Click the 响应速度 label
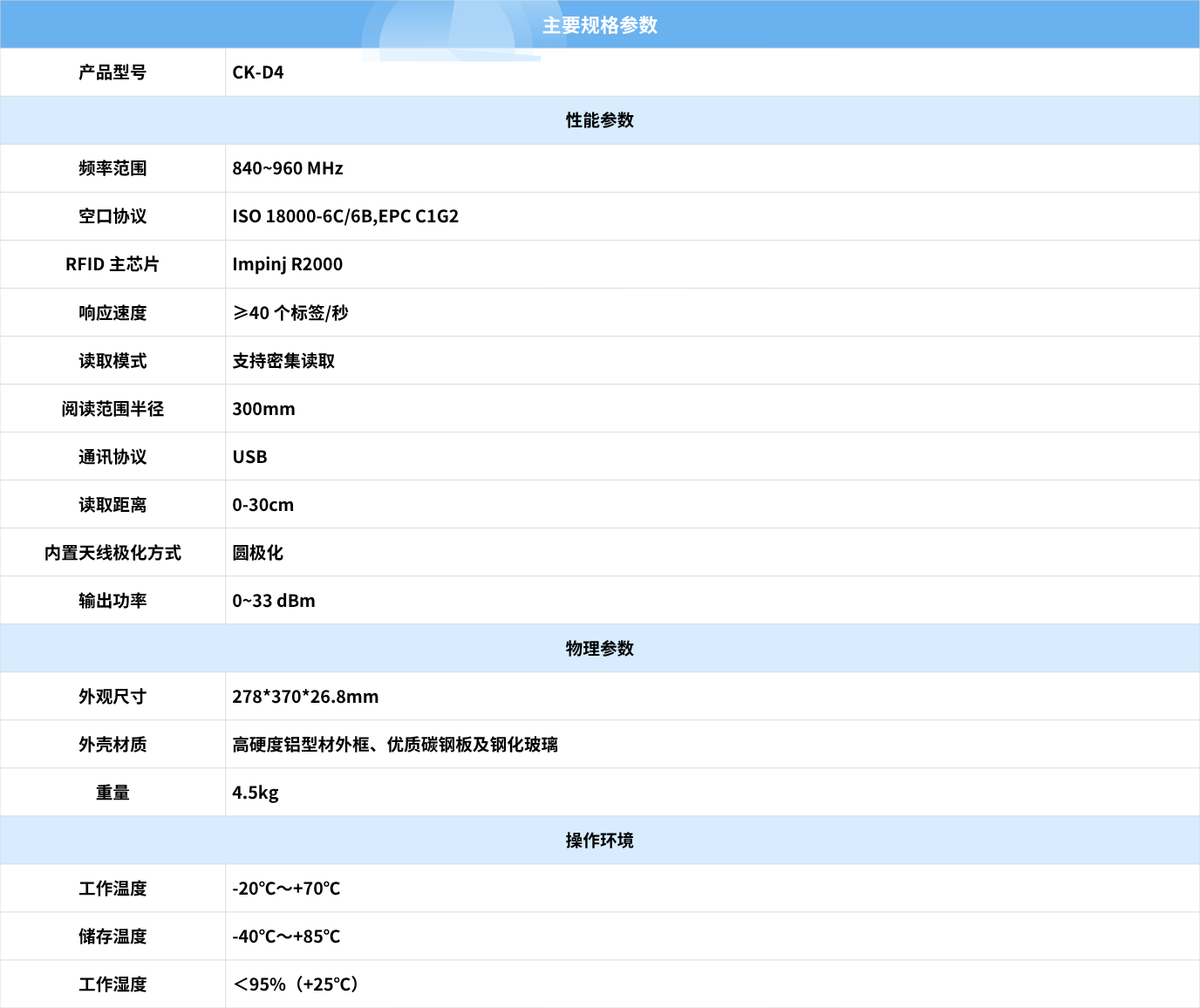 (x=112, y=312)
